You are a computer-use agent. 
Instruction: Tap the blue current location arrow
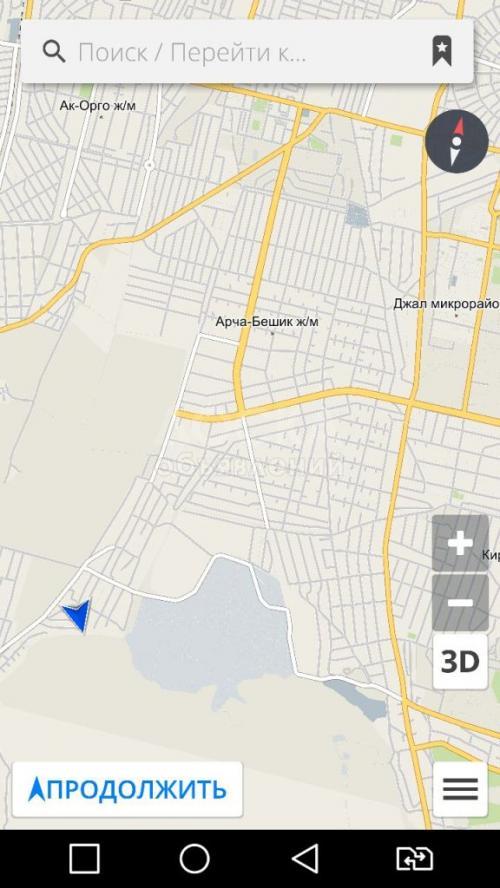pos(78,615)
